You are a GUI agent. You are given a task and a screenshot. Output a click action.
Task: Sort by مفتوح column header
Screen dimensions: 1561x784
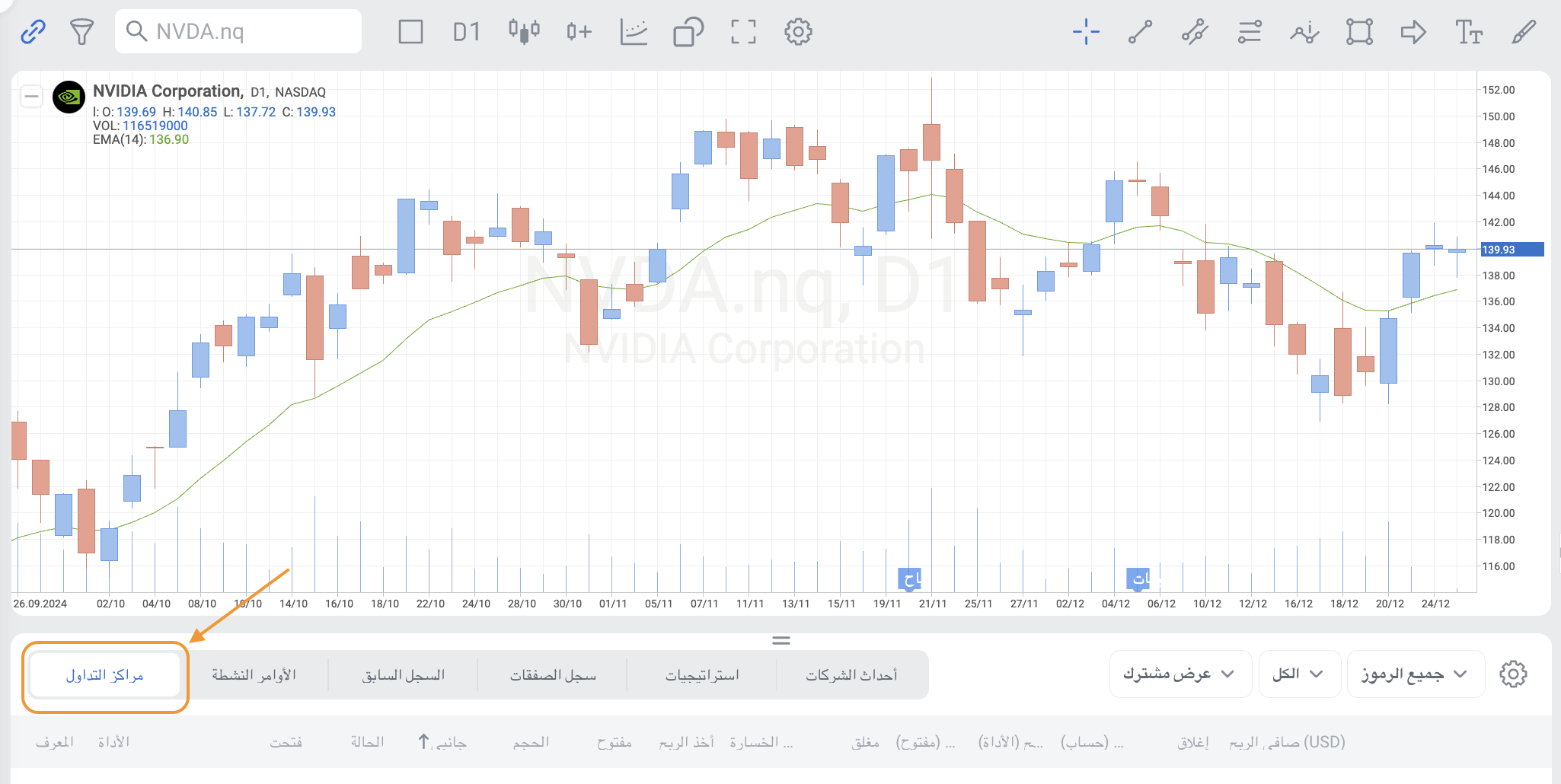[x=615, y=742]
